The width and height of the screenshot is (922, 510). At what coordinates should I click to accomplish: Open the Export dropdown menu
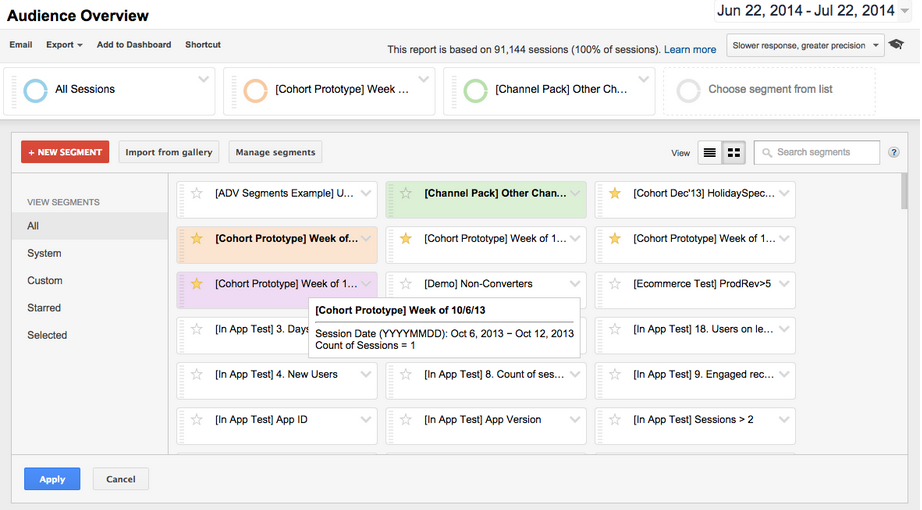click(x=65, y=45)
